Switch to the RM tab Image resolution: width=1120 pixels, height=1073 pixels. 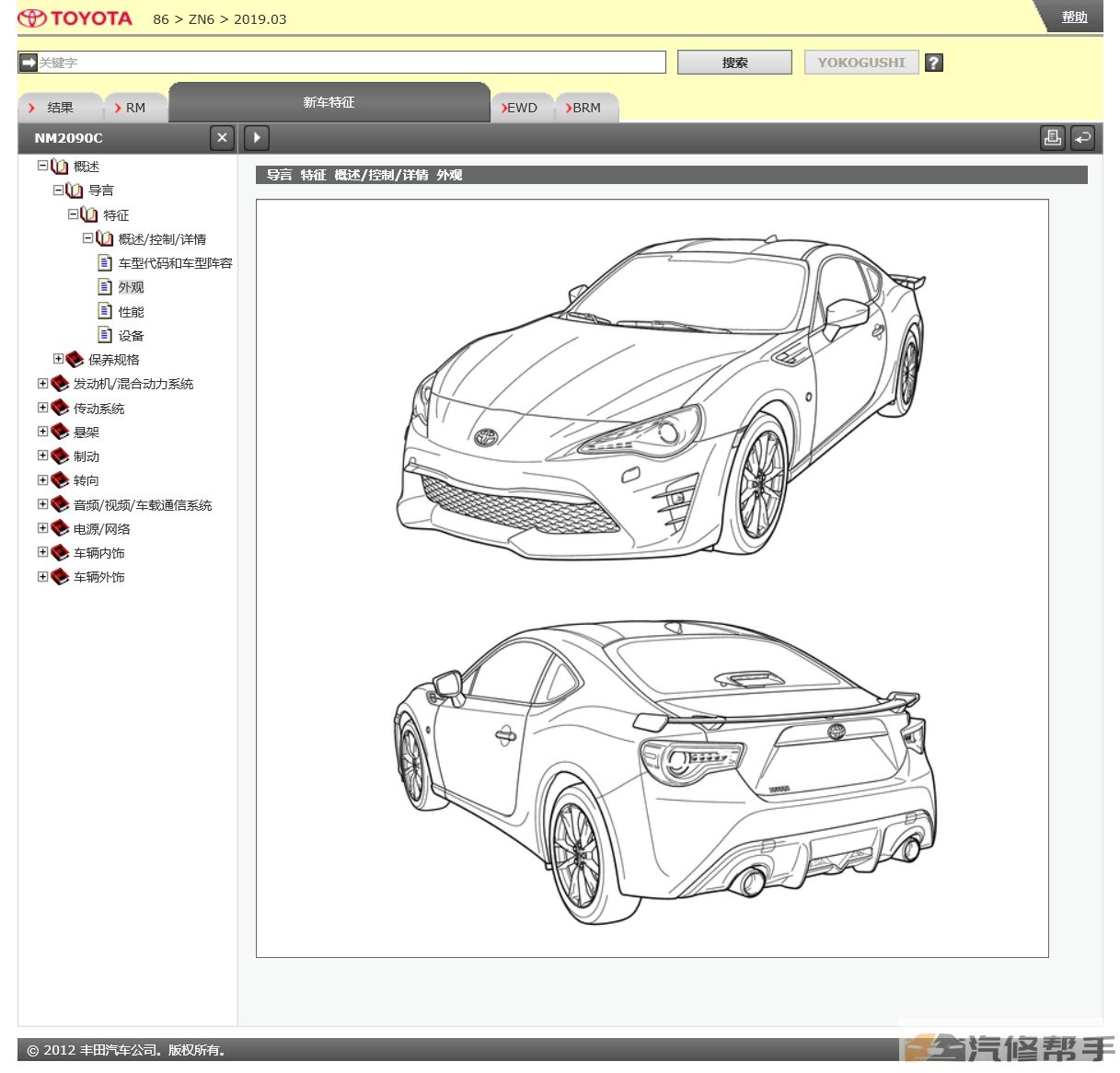[135, 108]
